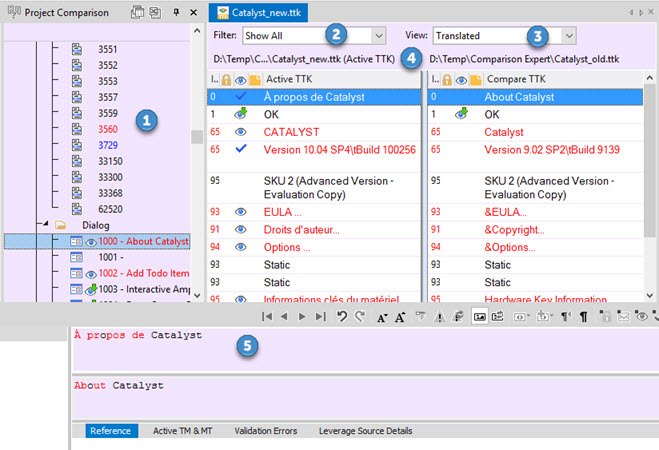Open the Filter Show All dropdown
This screenshot has height=450, width=659.
[x=379, y=36]
